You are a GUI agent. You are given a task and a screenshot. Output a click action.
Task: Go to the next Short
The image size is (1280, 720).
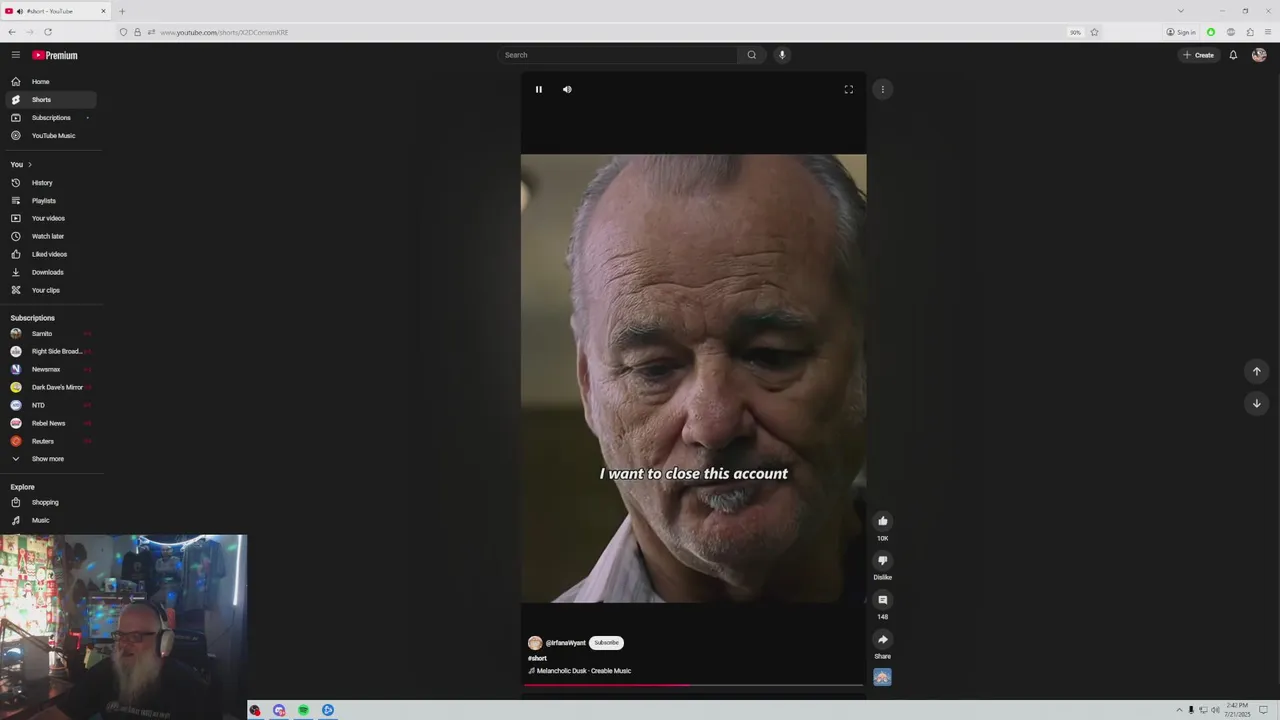(x=1257, y=403)
